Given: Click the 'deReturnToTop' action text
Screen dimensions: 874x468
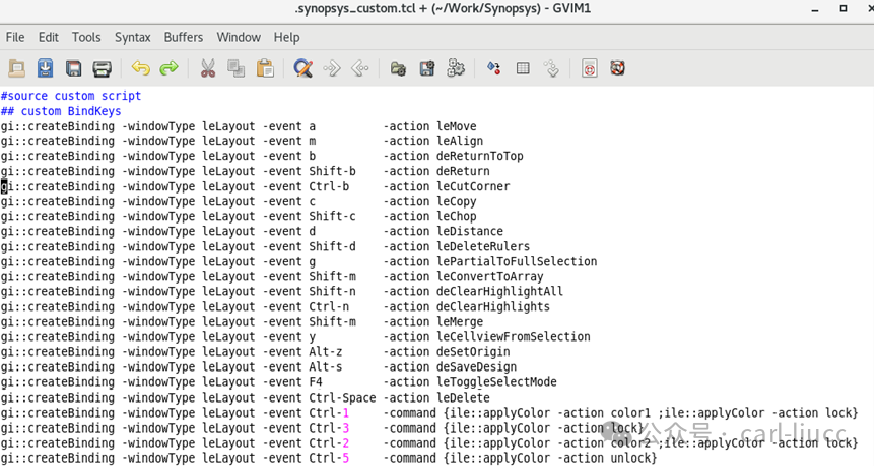Looking at the screenshot, I should click(480, 156).
